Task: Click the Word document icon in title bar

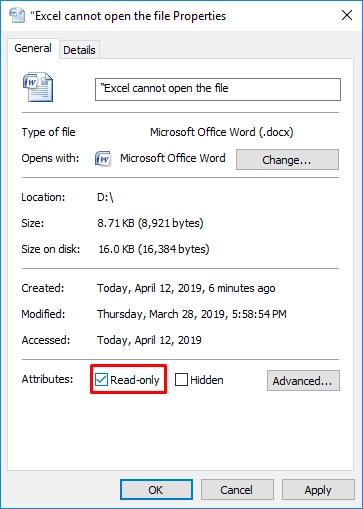Action: point(17,15)
